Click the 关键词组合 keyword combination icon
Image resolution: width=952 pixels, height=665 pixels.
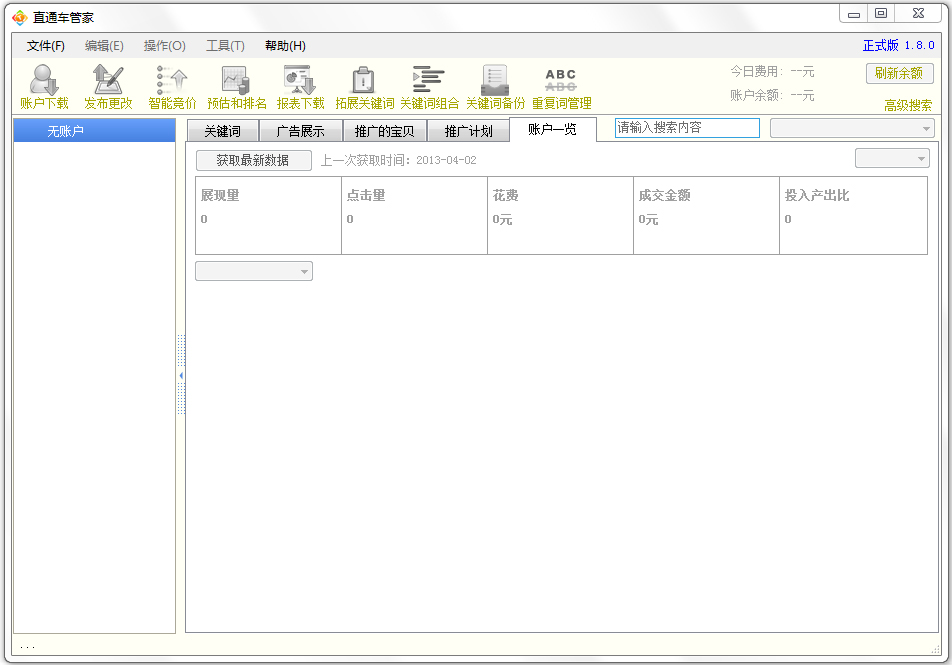coord(429,87)
